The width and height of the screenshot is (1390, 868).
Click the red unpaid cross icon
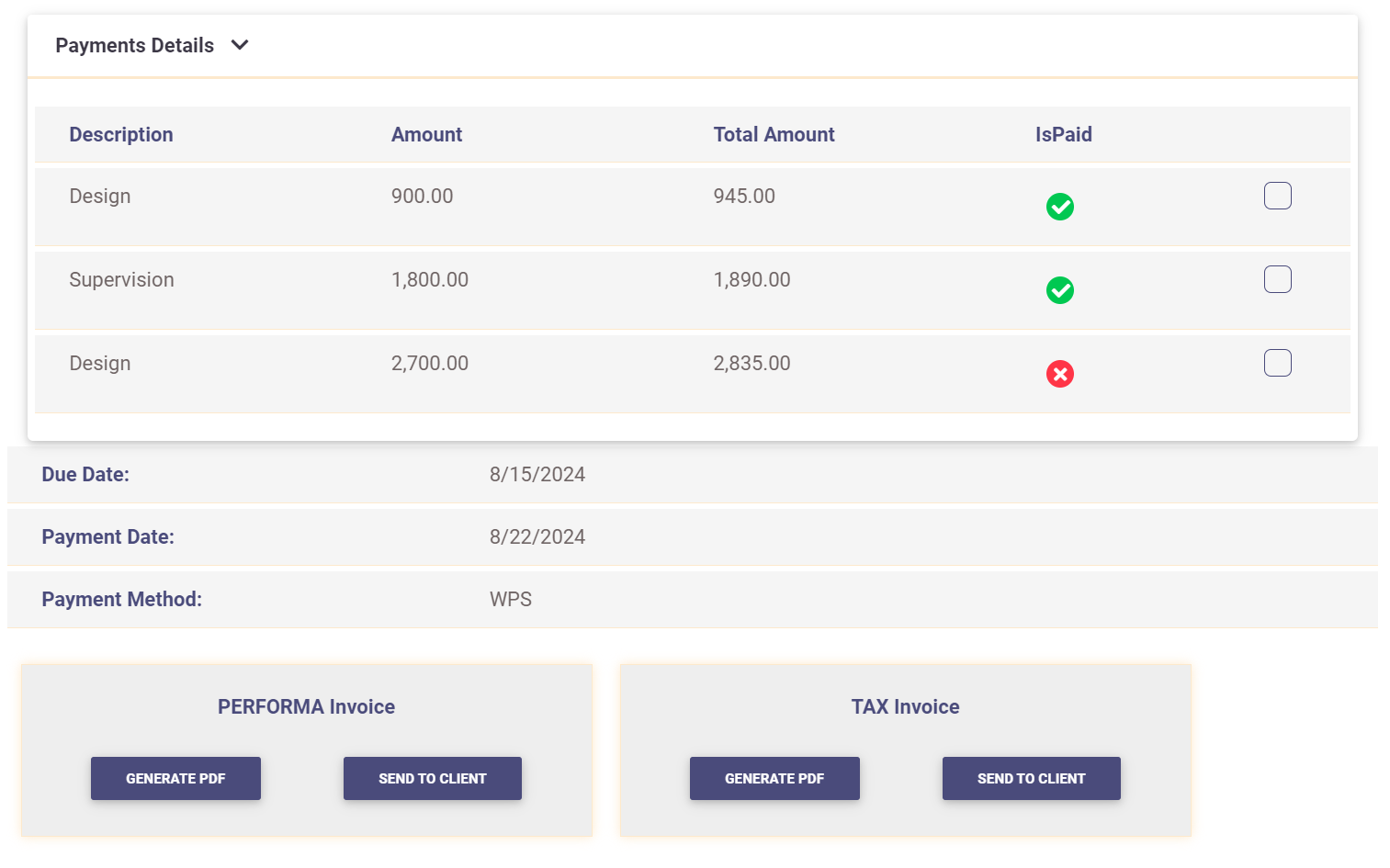point(1059,374)
